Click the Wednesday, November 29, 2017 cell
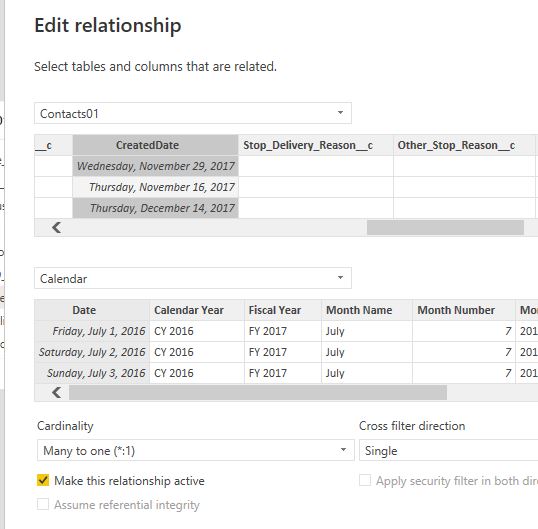The image size is (538, 529). (155, 166)
